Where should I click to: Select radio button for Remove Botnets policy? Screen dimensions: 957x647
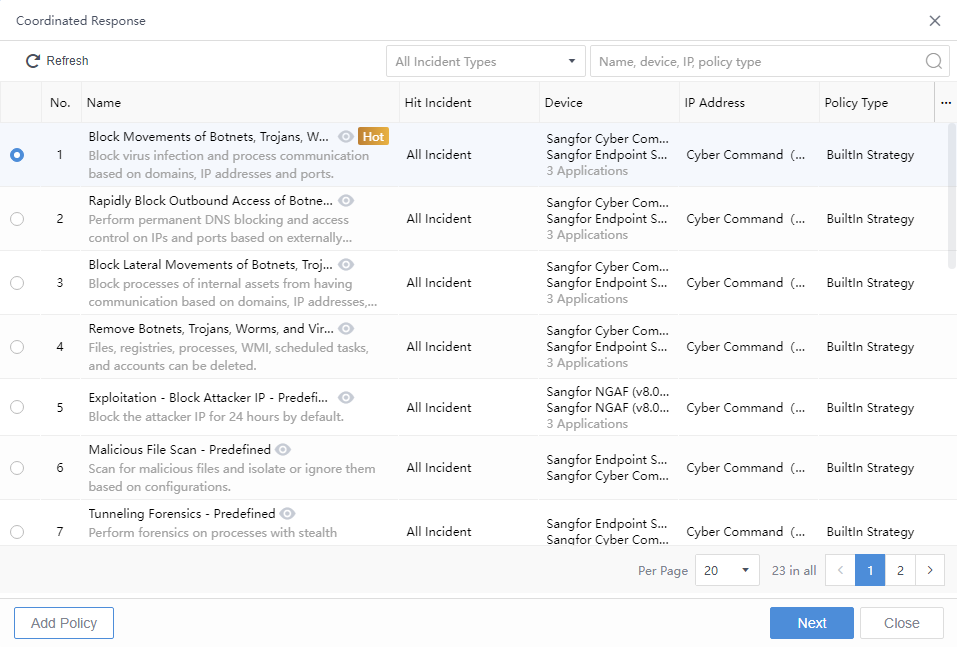[17, 347]
